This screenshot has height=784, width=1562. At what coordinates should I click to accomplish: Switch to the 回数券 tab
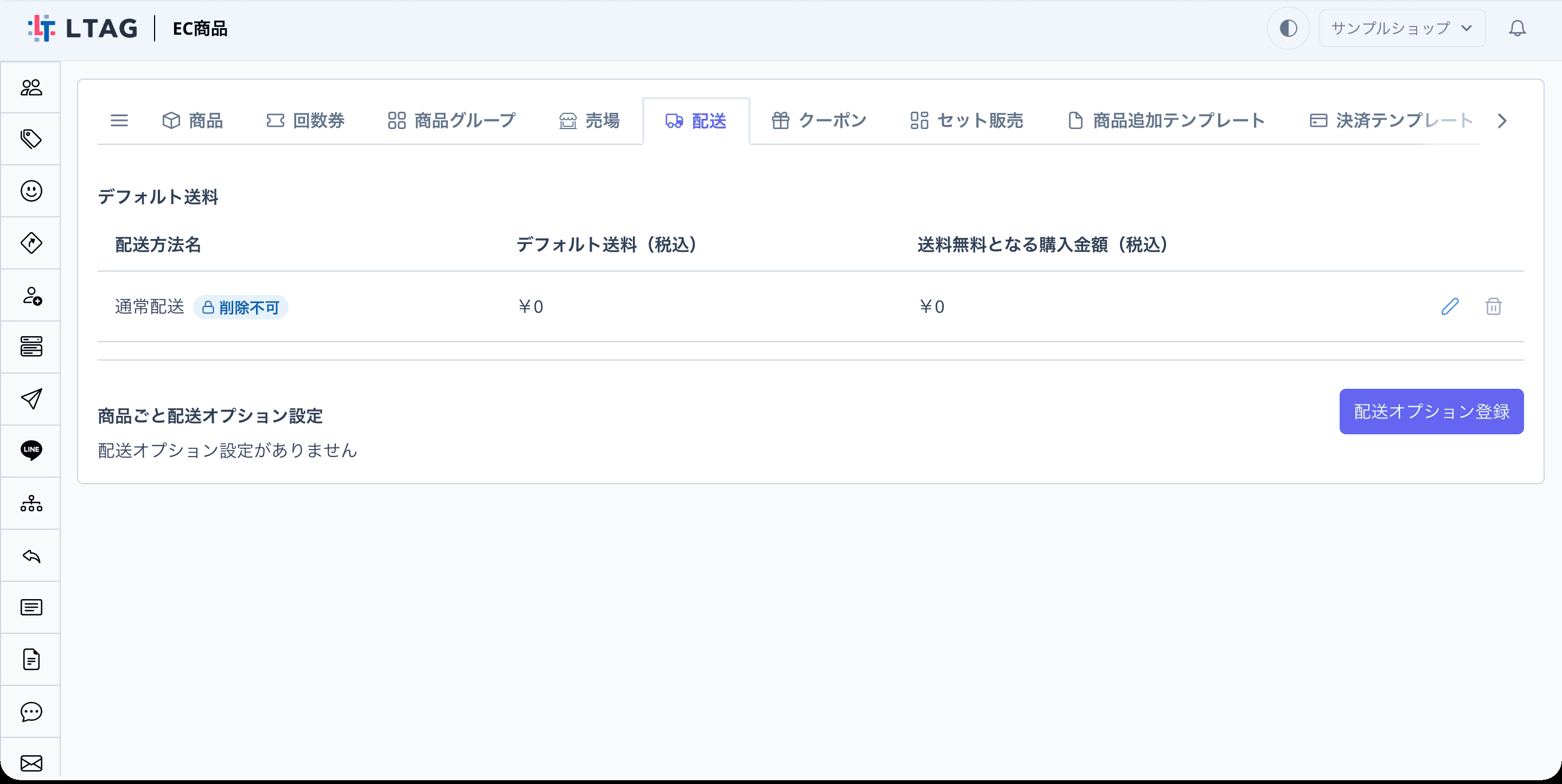305,121
